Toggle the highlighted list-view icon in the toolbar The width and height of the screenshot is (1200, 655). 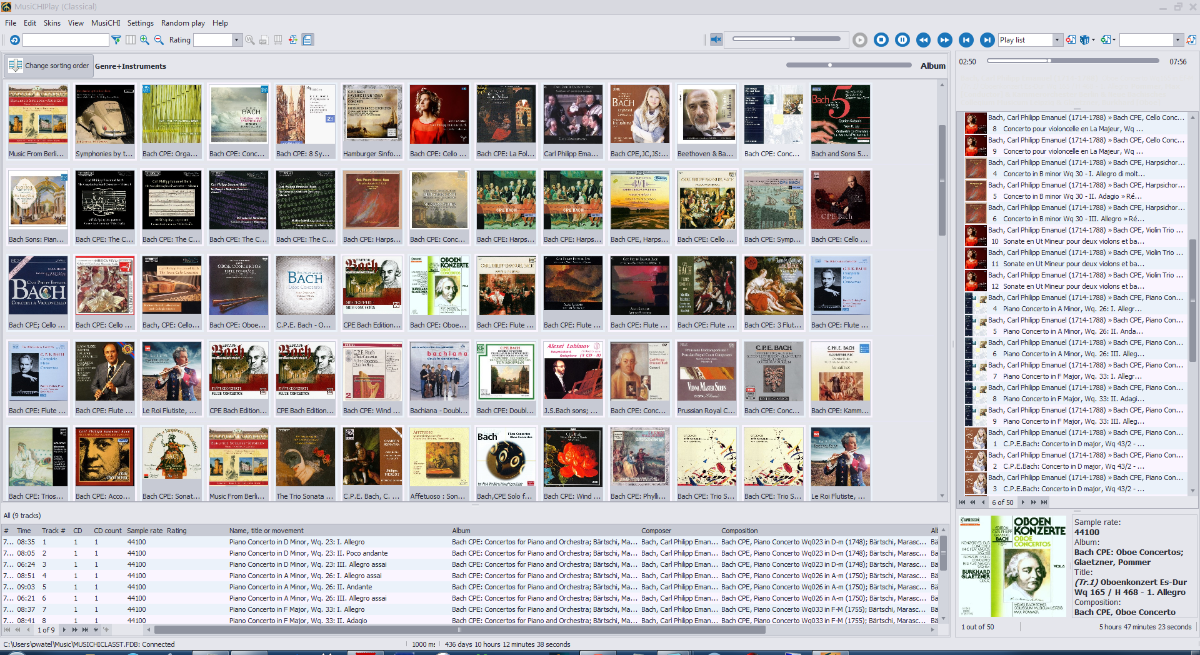coord(307,40)
